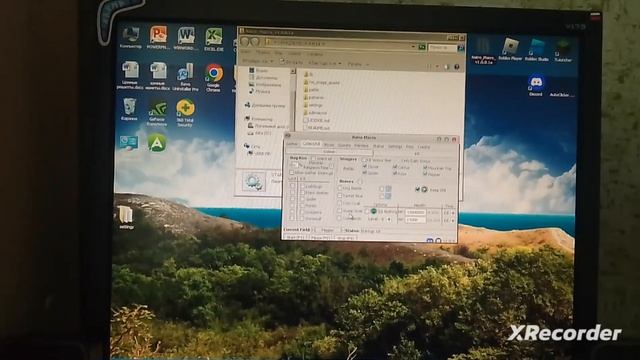640x360 pixels.
Task: Enable the King Beetle boss checkbox
Action: pyautogui.click(x=339, y=188)
